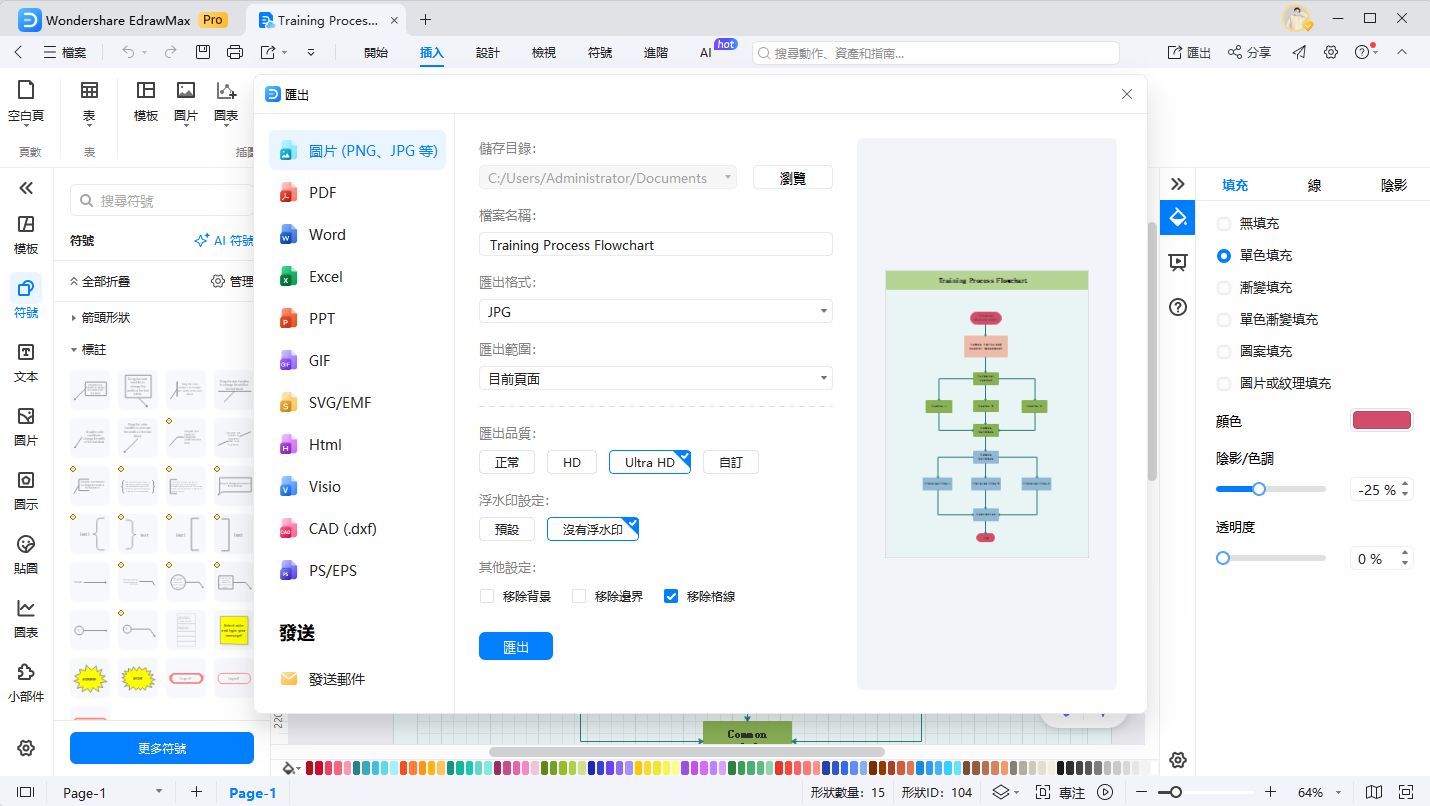The height and width of the screenshot is (806, 1430).
Task: Select PDF export format in list
Action: pos(322,193)
